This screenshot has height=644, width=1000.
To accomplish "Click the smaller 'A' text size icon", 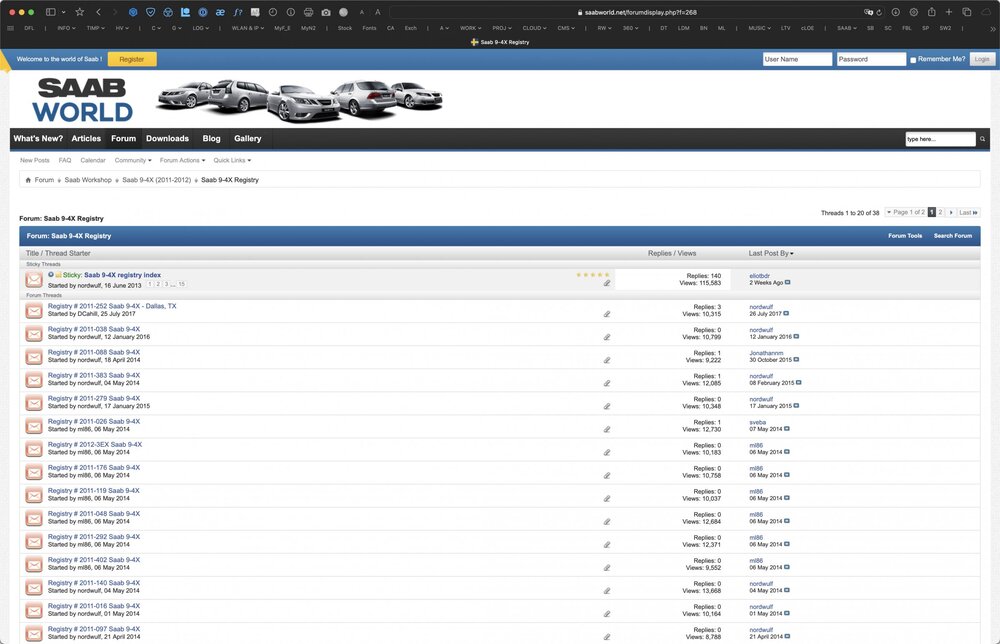I will (362, 12).
